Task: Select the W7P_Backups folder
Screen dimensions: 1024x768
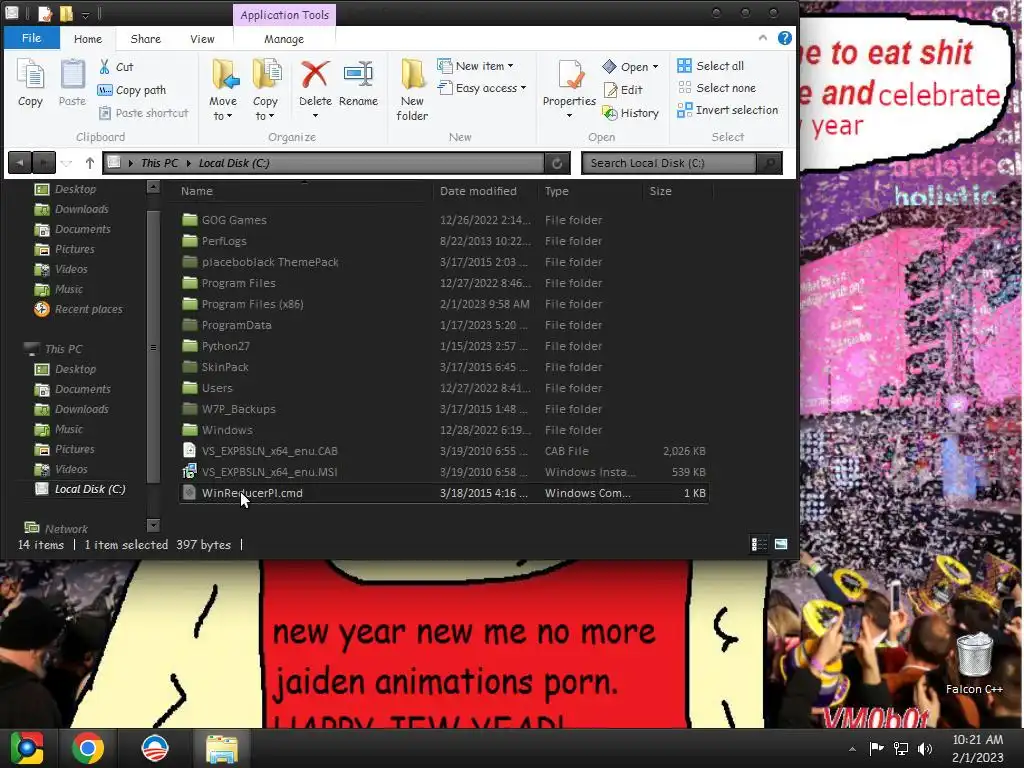Action: click(443, 409)
